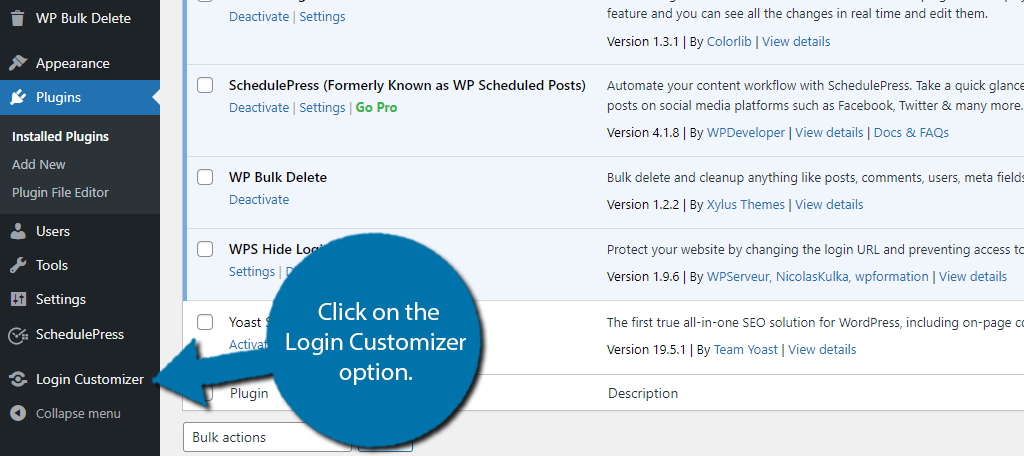Click the Users person icon

pyautogui.click(x=18, y=231)
